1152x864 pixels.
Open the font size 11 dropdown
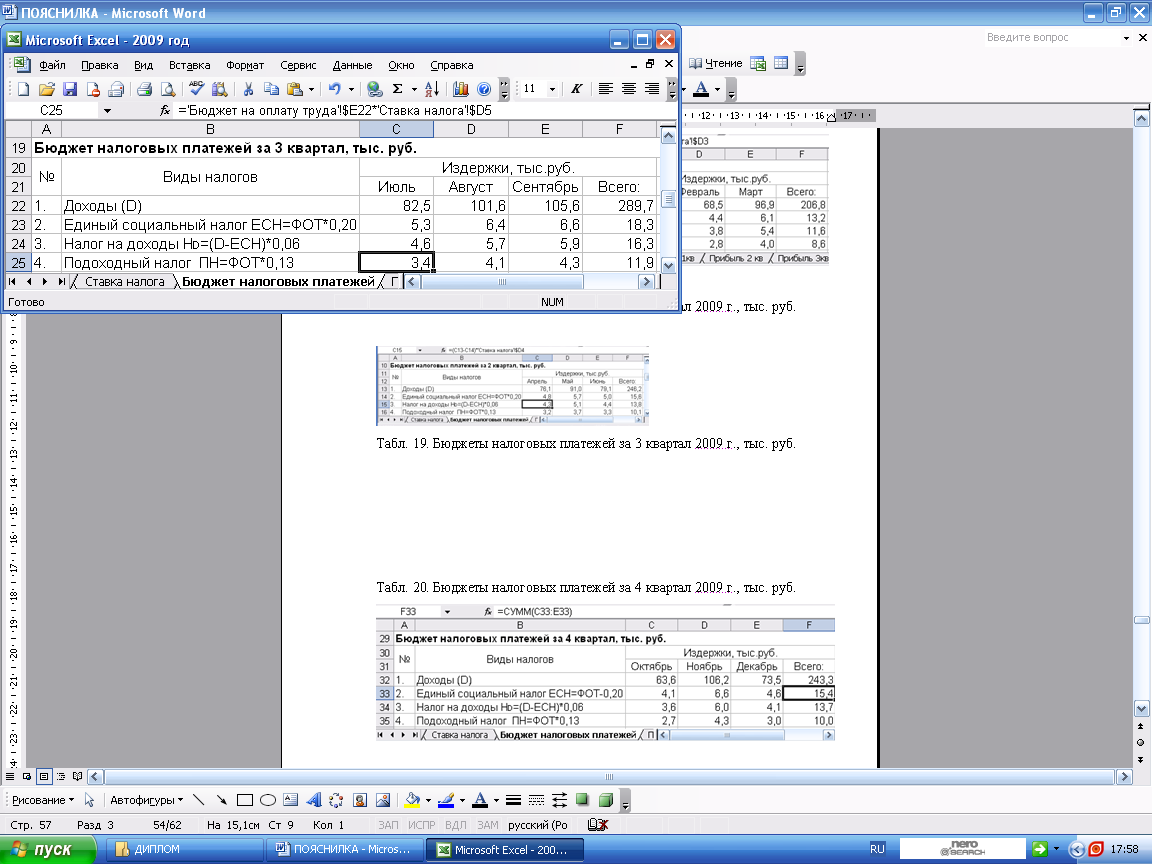point(554,89)
